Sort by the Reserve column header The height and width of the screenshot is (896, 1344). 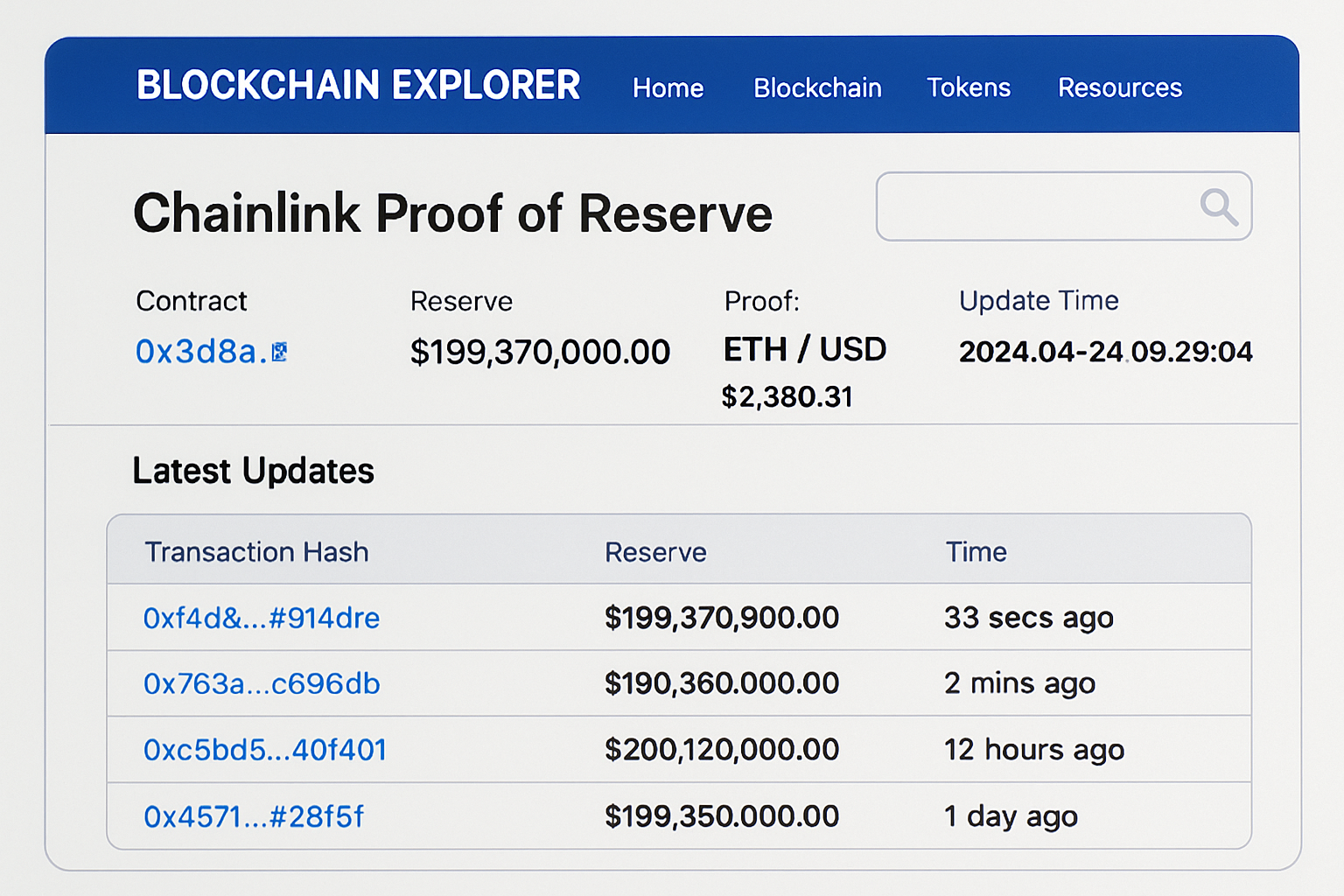point(655,551)
